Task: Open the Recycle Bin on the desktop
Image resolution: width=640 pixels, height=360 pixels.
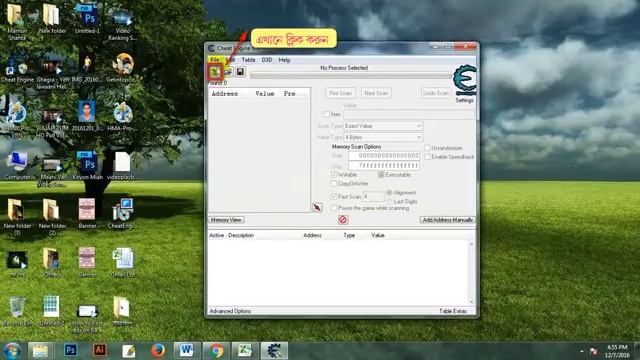Action: point(17,311)
